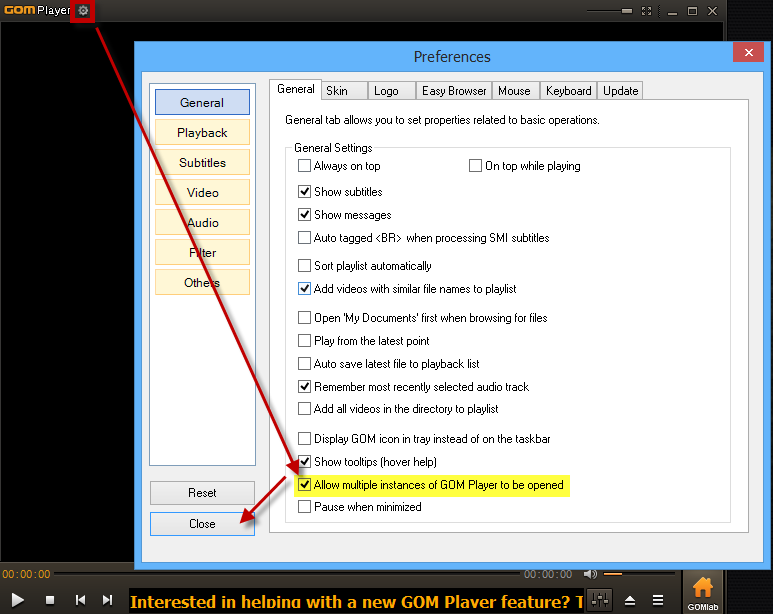Switch to the Keyboard tab
The image size is (773, 614).
pos(568,91)
